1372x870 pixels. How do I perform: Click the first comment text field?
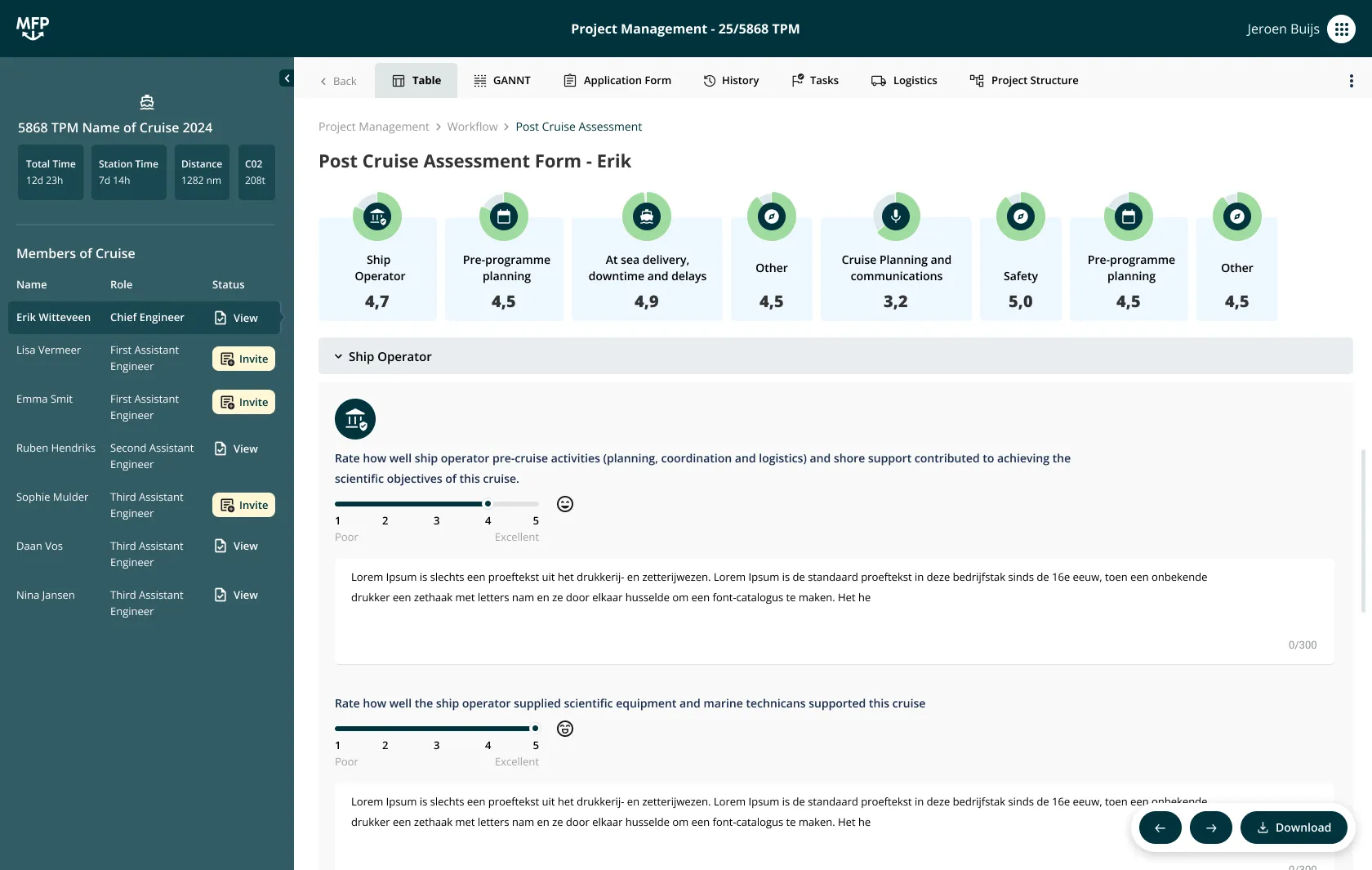(x=833, y=609)
